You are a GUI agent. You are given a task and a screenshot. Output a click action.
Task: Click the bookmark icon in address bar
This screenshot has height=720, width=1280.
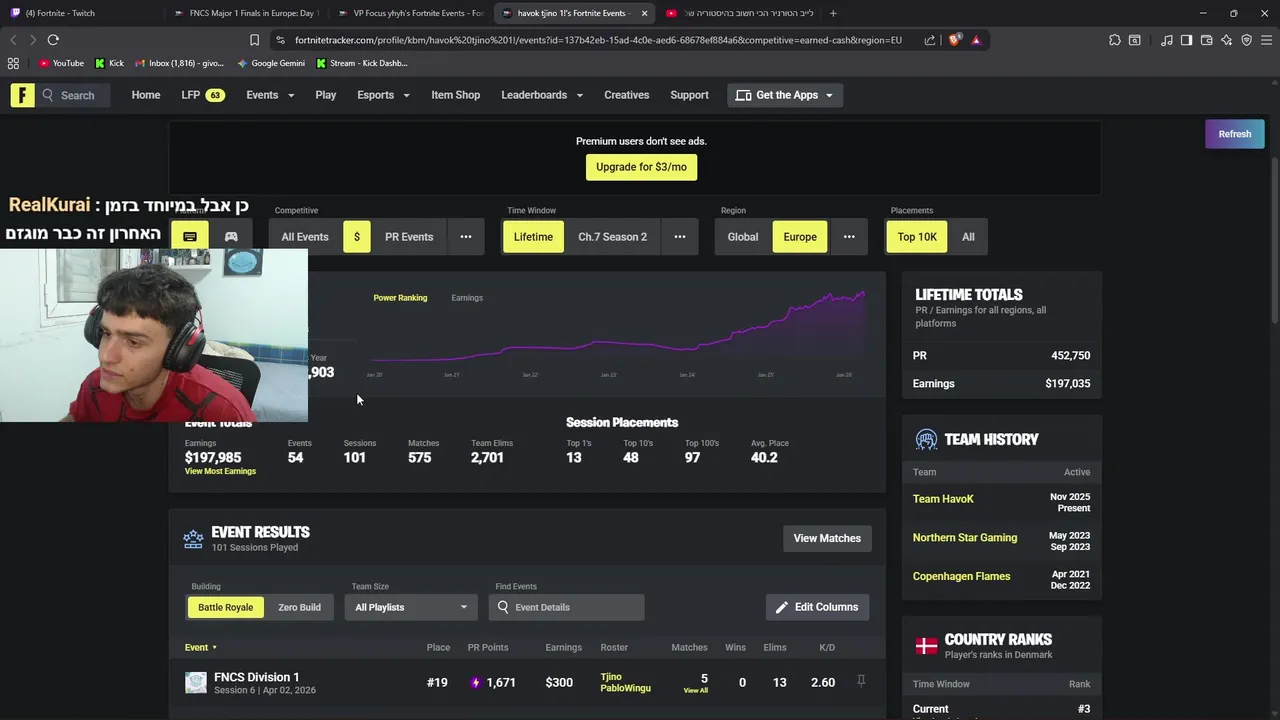coord(254,40)
